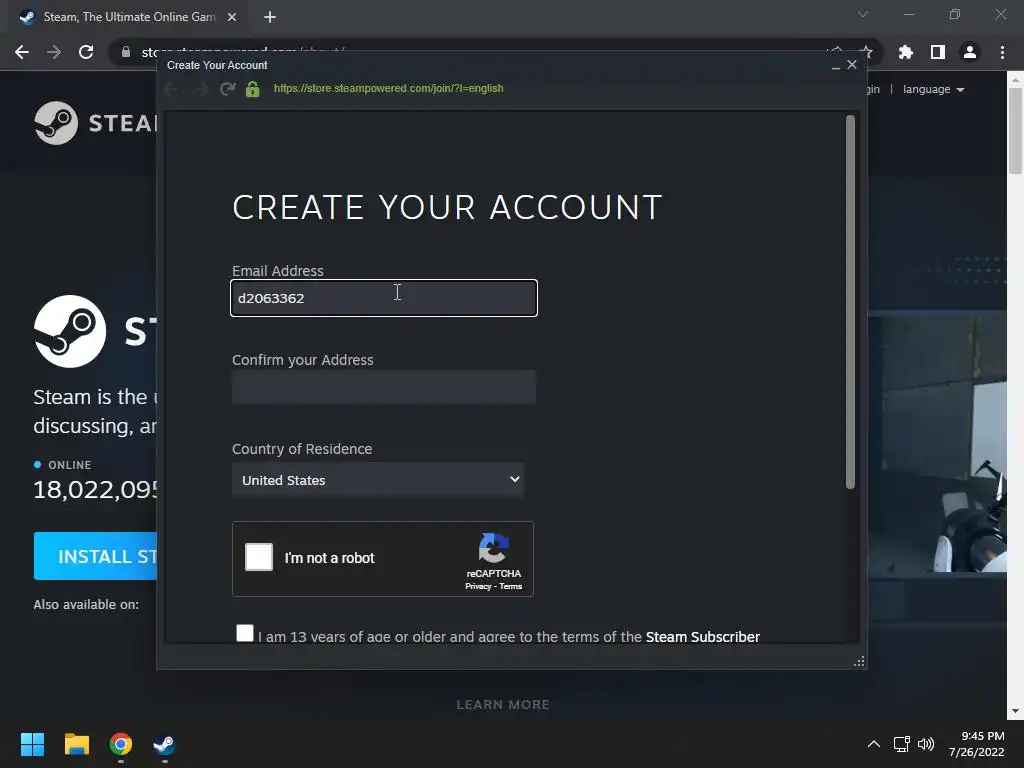Open a new Chrome tab

[270, 17]
